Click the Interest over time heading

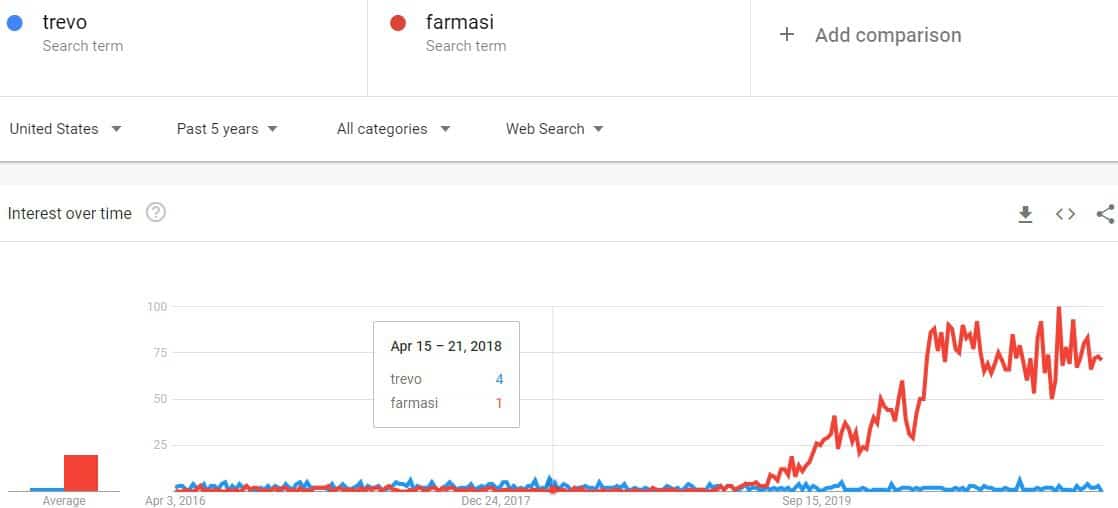(70, 213)
